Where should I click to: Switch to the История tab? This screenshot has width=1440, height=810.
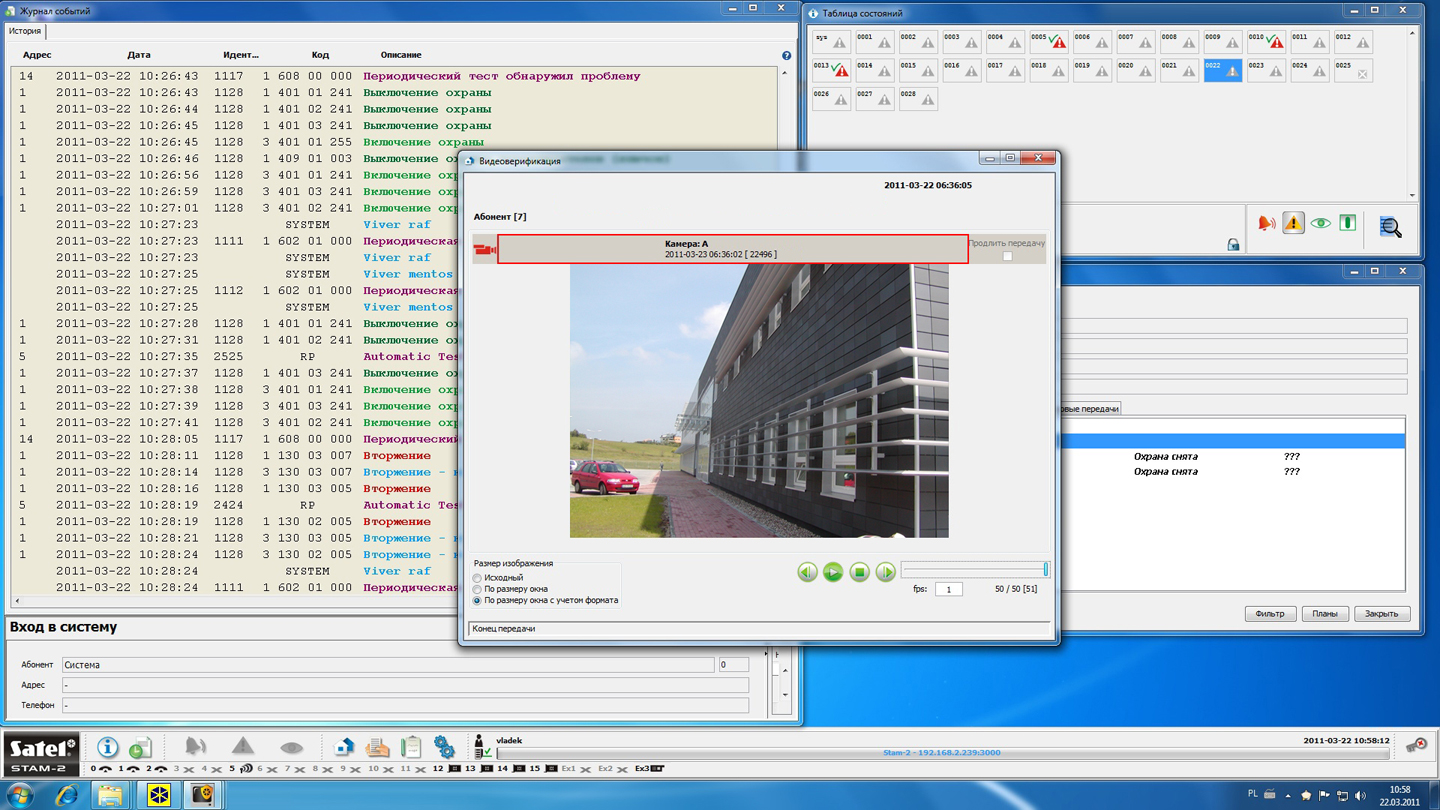(26, 31)
